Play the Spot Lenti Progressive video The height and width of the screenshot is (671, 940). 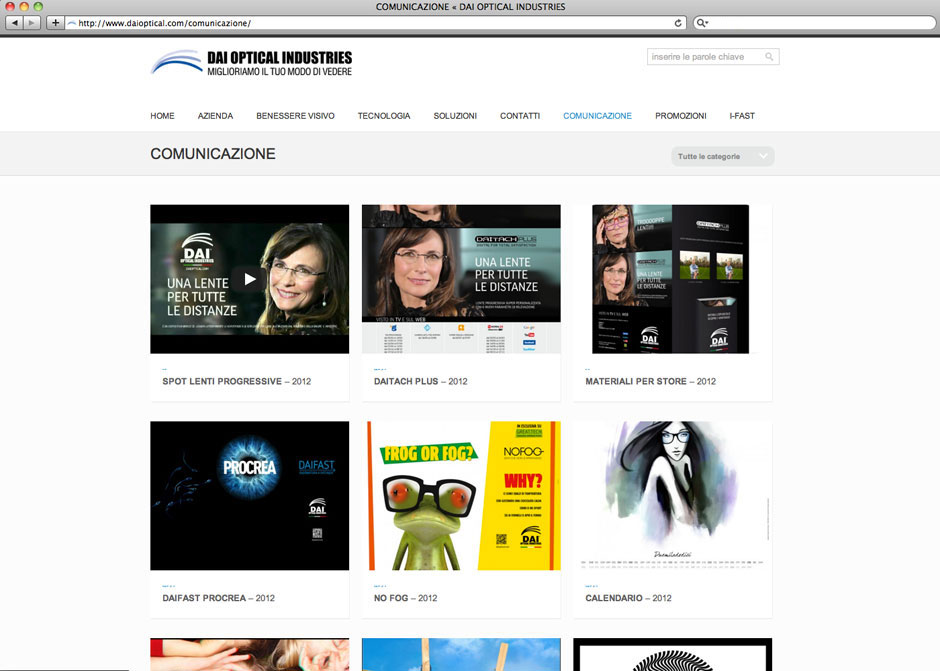point(250,279)
